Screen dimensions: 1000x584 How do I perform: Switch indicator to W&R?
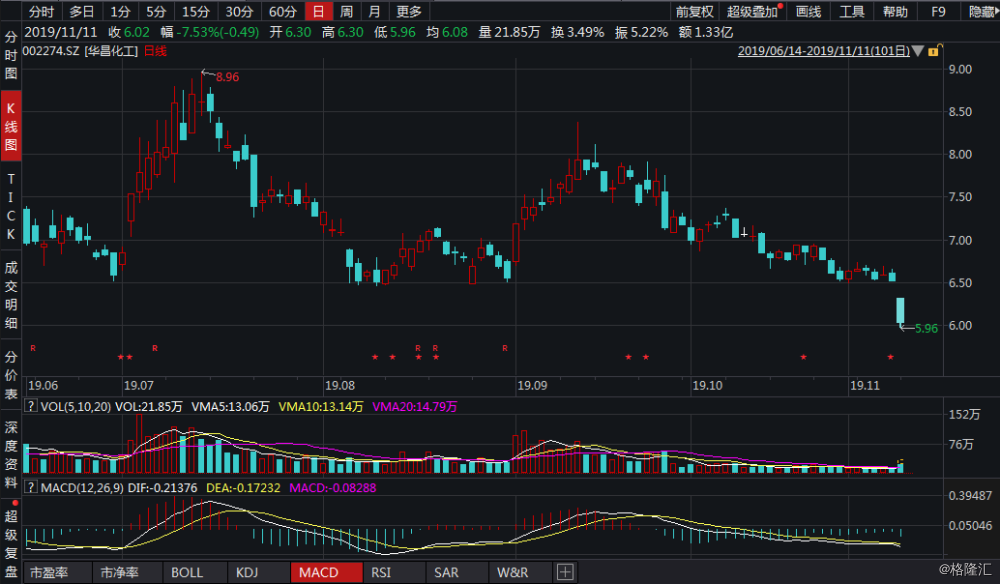tap(513, 572)
